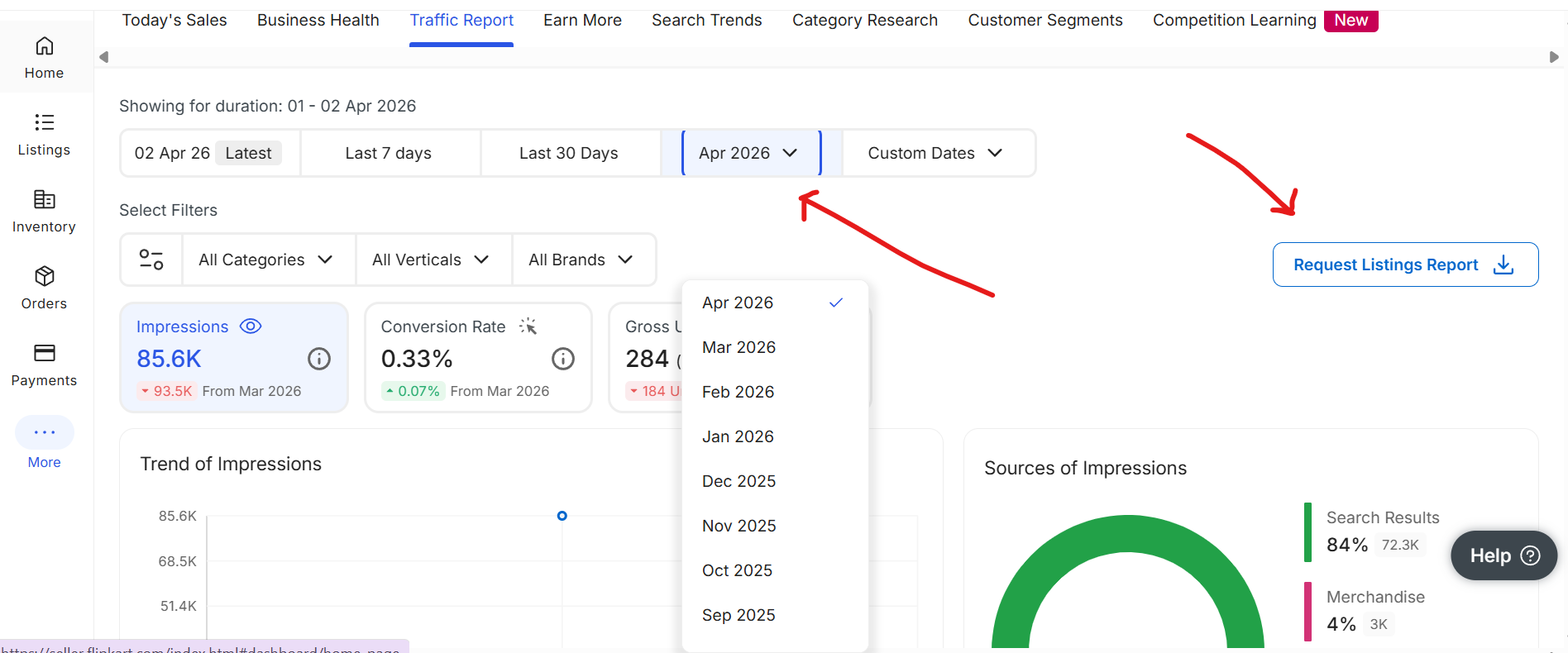Select the Last 30 Days duration
1568x653 pixels.
pos(569,153)
